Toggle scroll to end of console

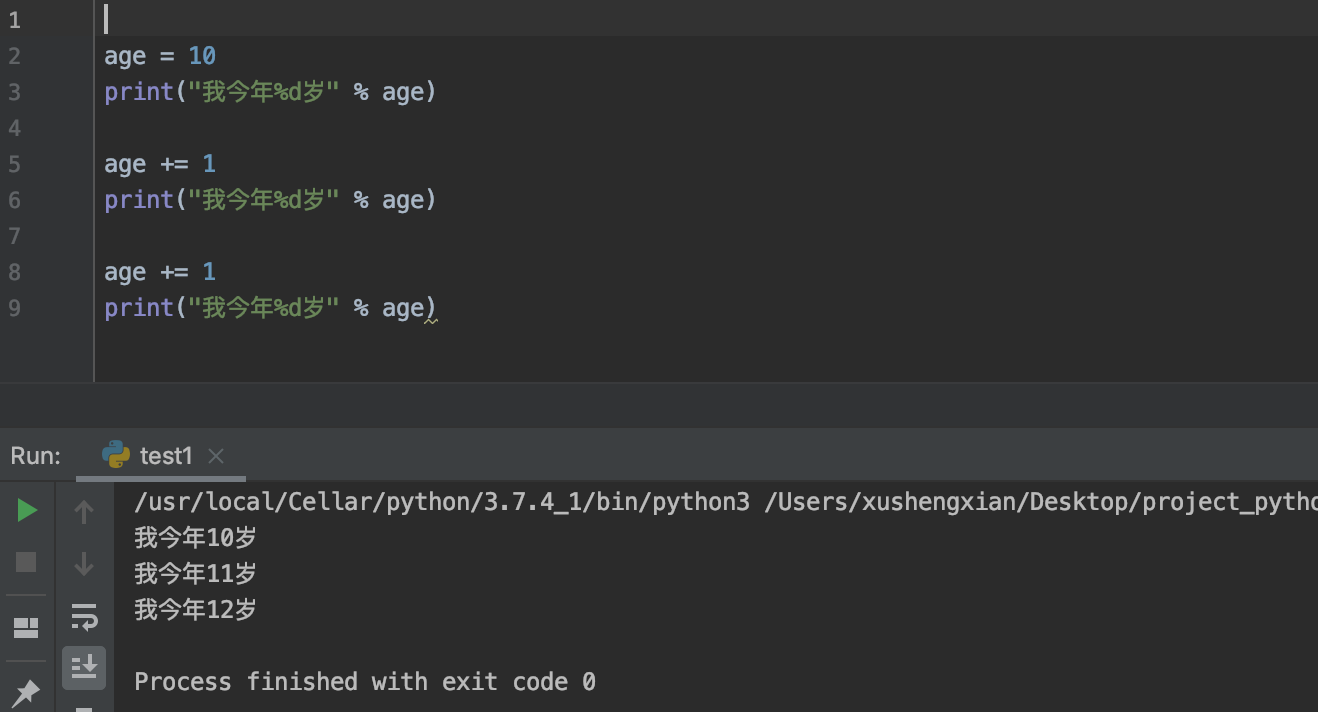pyautogui.click(x=84, y=666)
